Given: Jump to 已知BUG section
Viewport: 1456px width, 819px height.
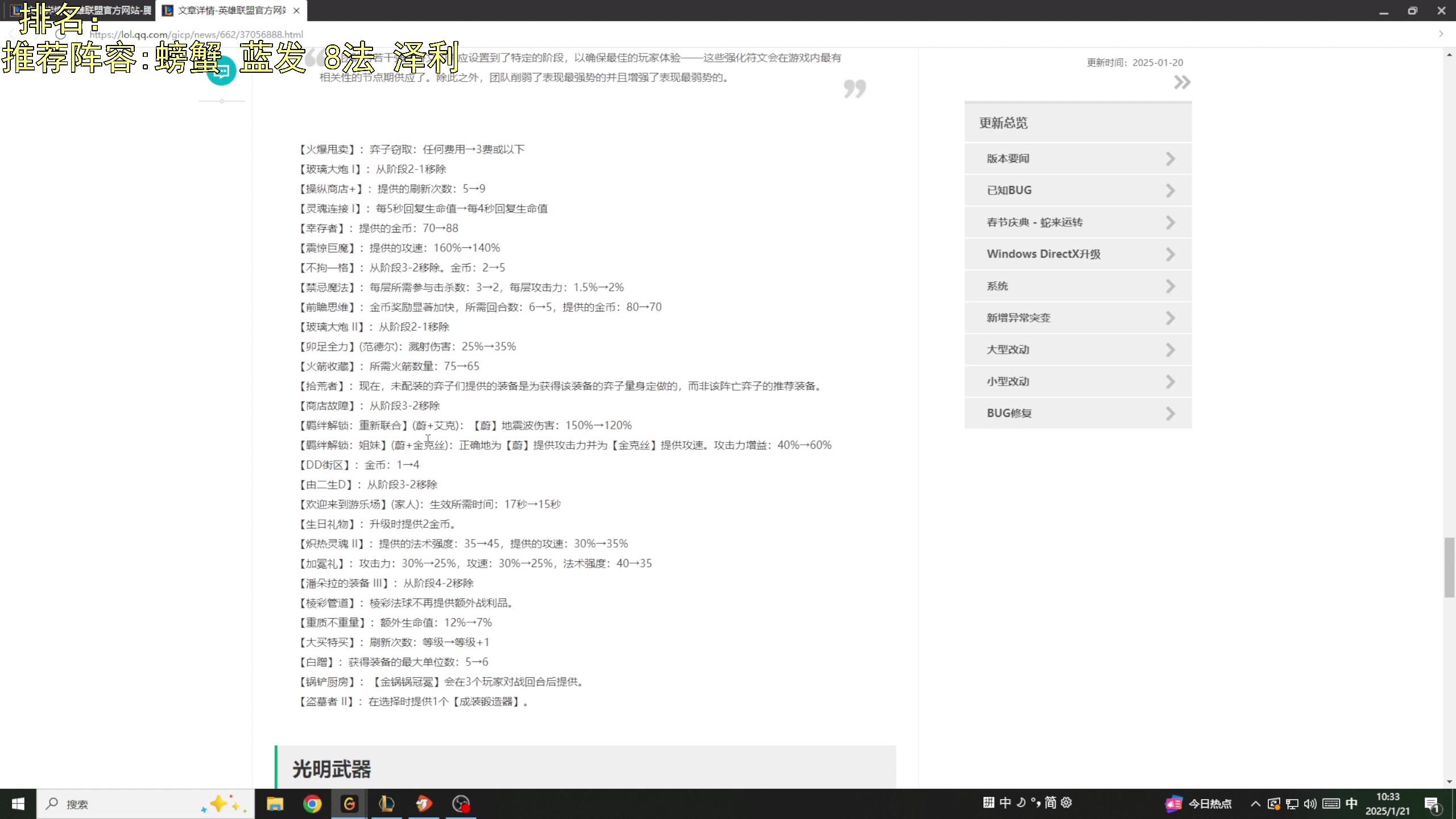Looking at the screenshot, I should tap(1078, 191).
